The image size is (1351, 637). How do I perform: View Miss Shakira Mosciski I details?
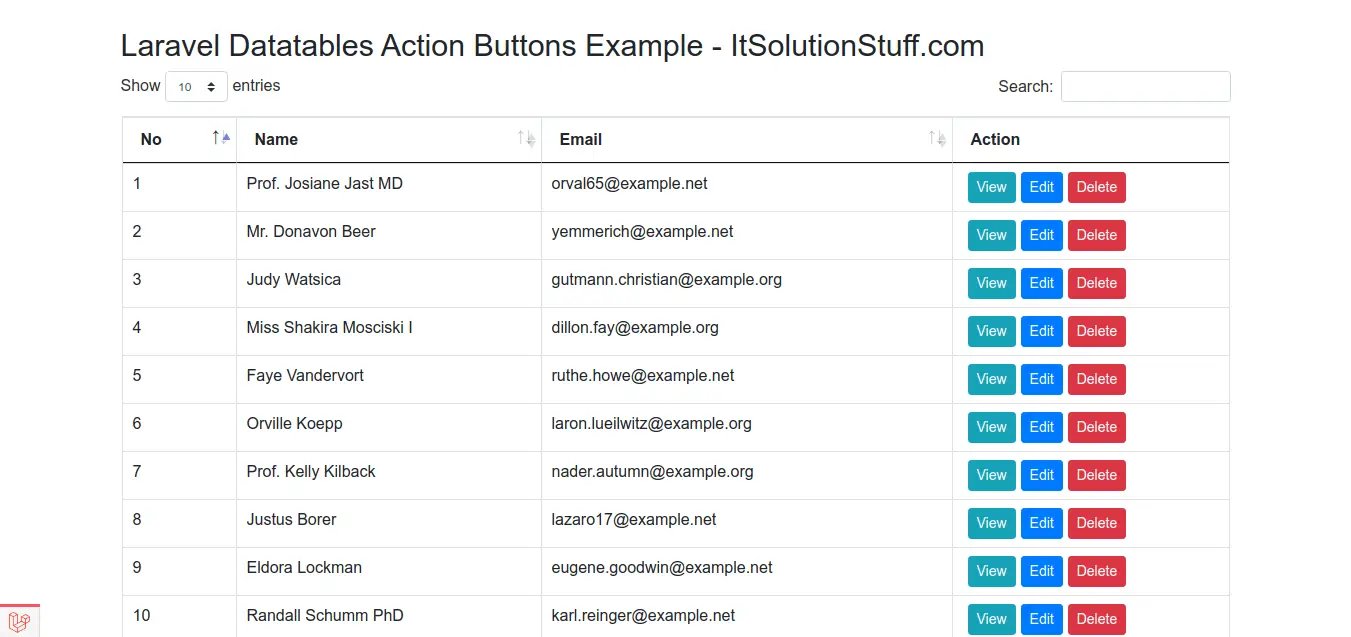pyautogui.click(x=991, y=331)
